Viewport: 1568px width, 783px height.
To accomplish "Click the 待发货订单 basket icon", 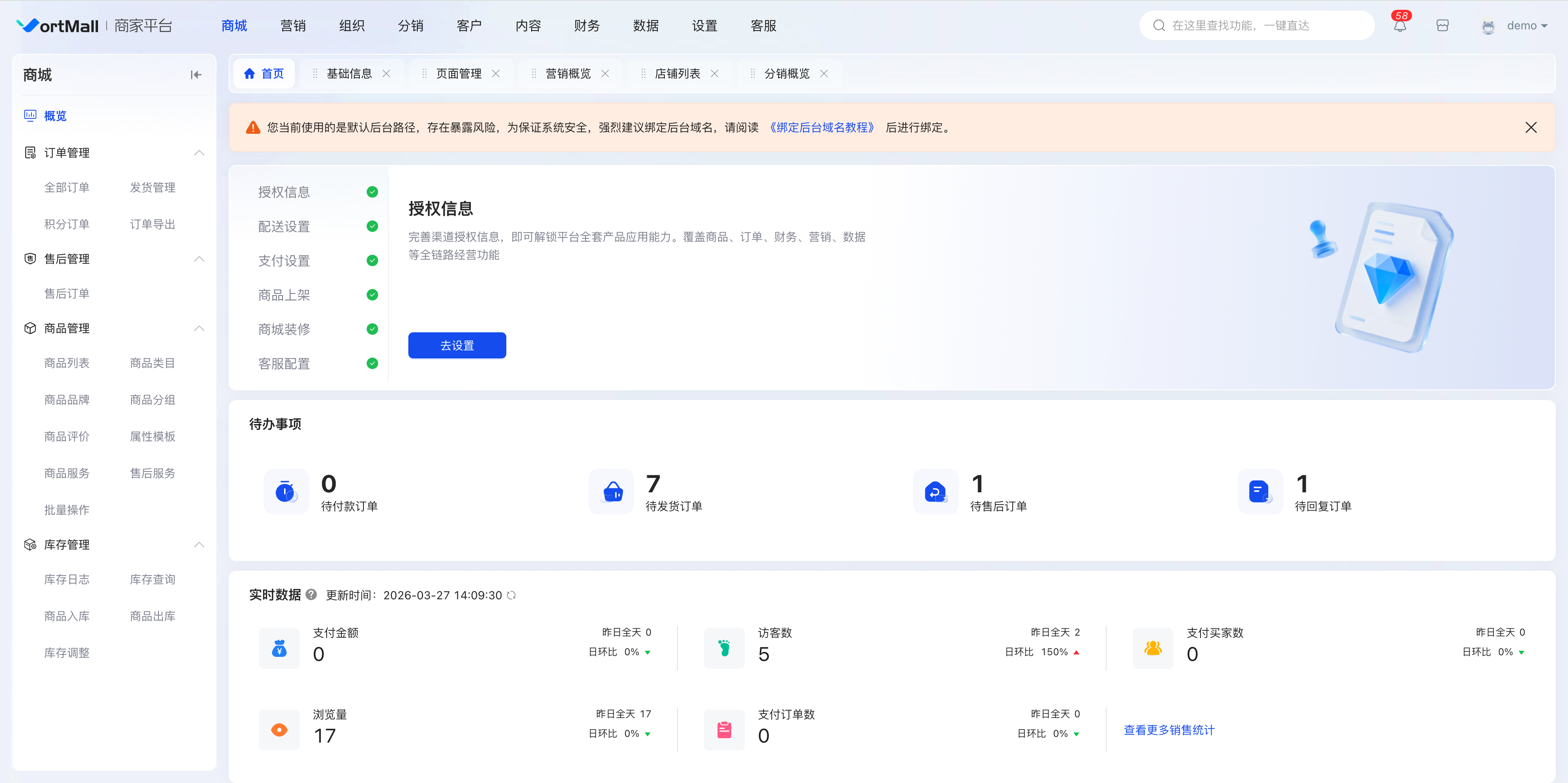I will click(x=612, y=491).
